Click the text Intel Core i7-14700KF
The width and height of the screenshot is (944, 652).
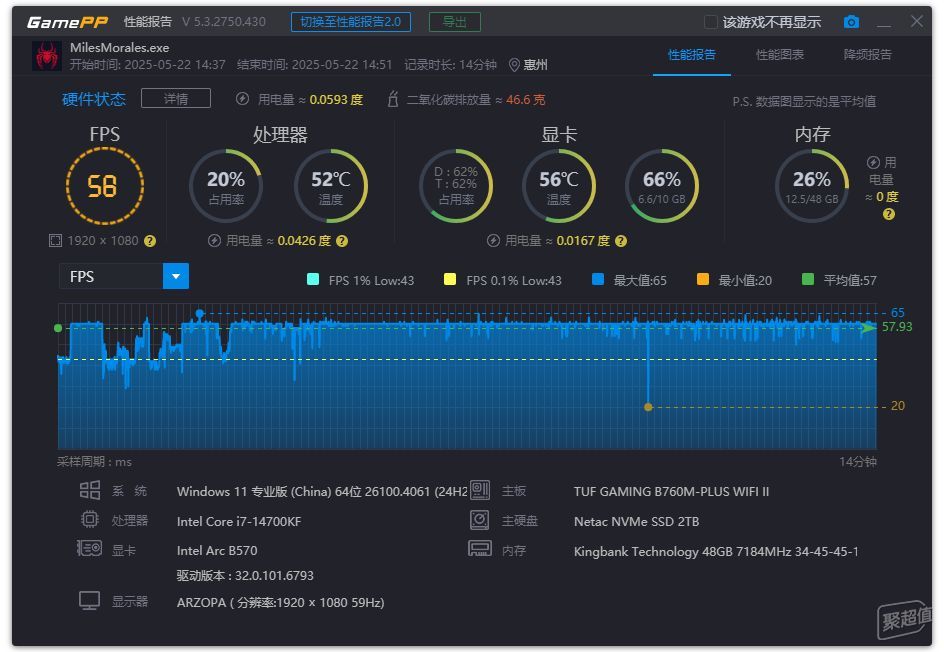(x=239, y=521)
